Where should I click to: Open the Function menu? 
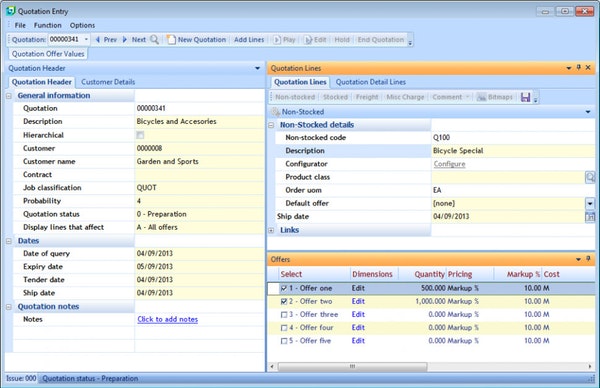47,25
